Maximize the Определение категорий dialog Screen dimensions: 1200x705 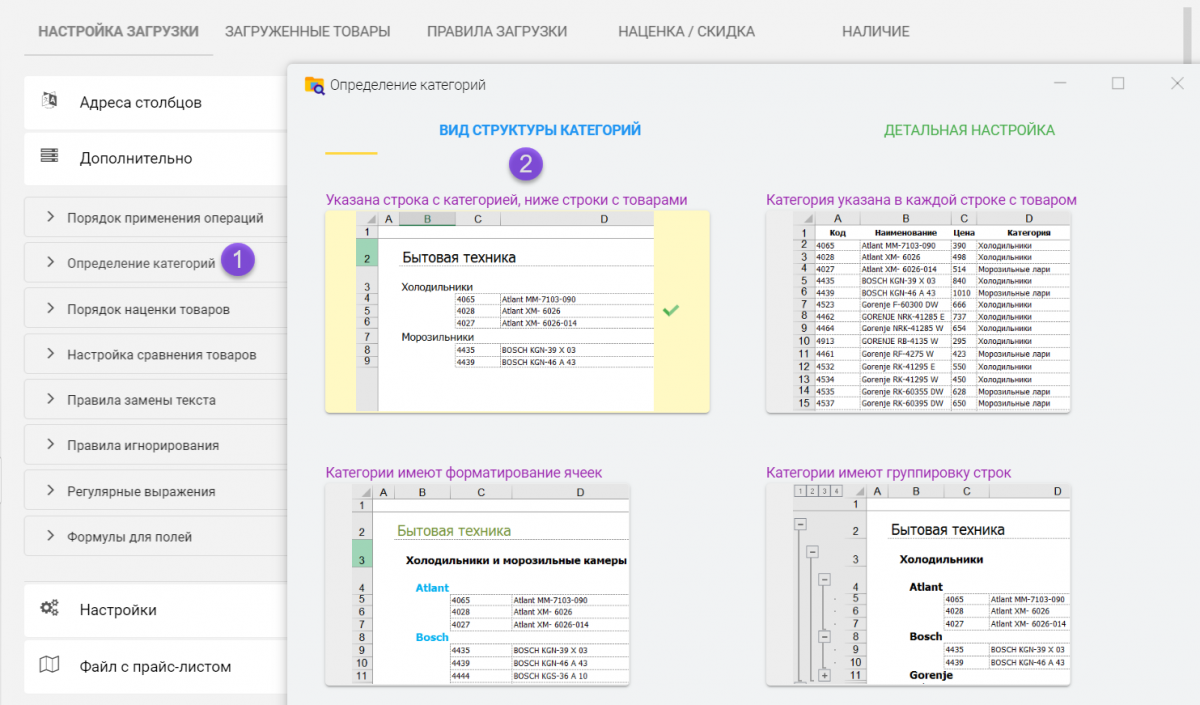coord(1118,84)
